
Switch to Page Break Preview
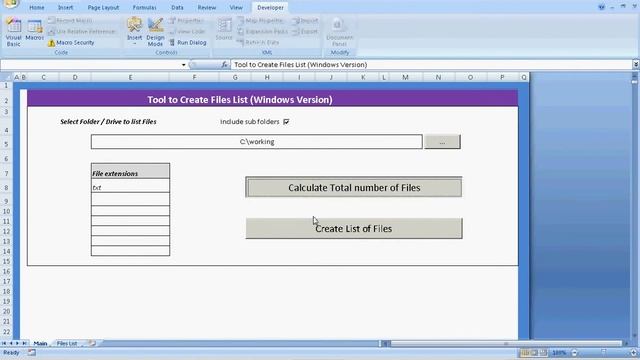pos(544,353)
